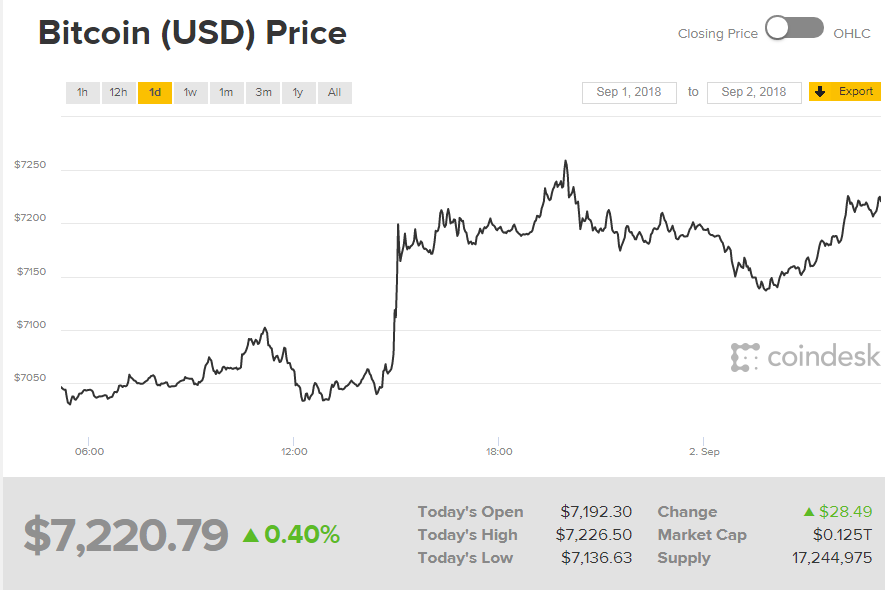Viewport: 885px width, 590px height.
Task: Click the CoinDesk logo watermark
Action: point(805,356)
